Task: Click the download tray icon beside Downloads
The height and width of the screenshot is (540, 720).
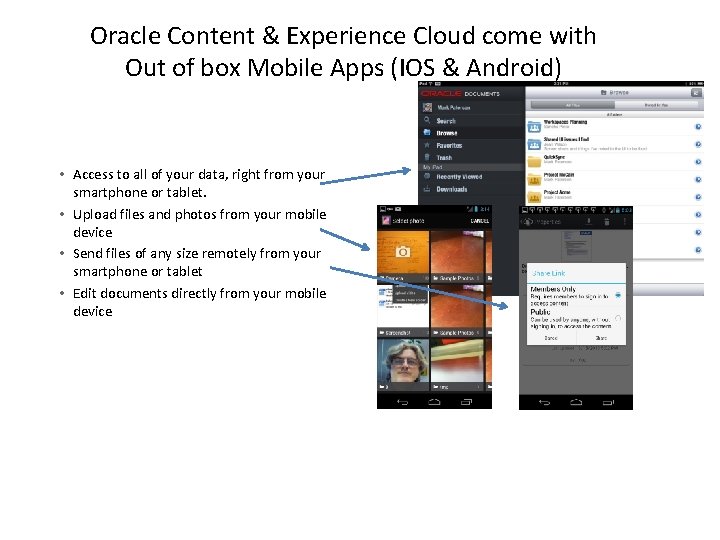Action: point(427,189)
